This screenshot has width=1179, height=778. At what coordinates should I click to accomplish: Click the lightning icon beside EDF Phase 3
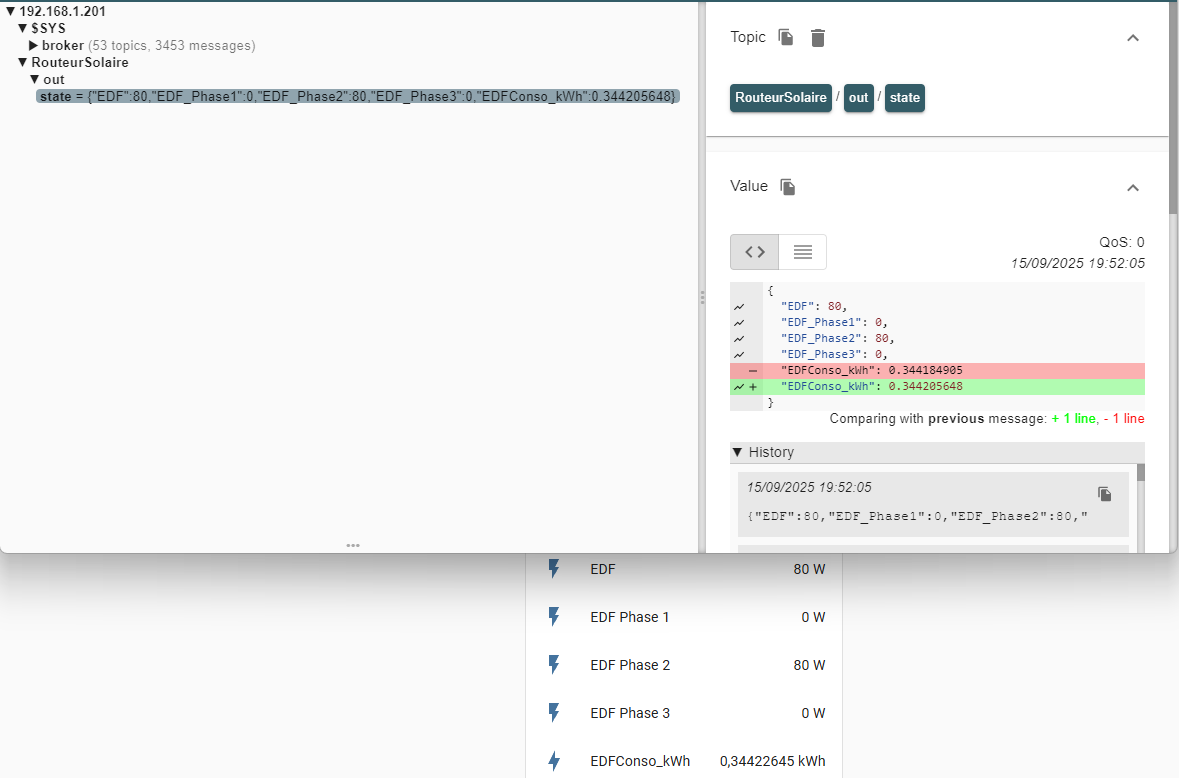click(554, 713)
